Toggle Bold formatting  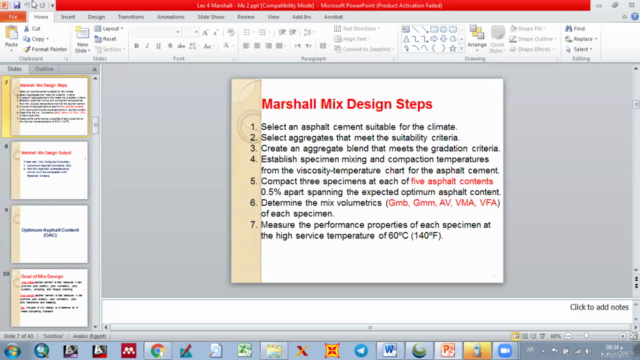[x=136, y=46]
